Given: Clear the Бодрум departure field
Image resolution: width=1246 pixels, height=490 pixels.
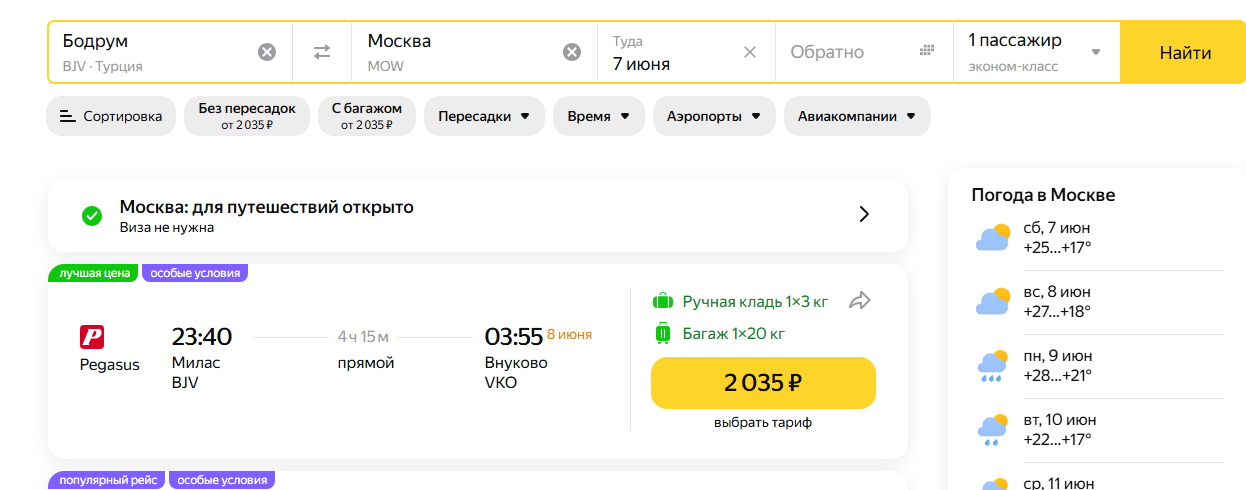Looking at the screenshot, I should point(267,52).
